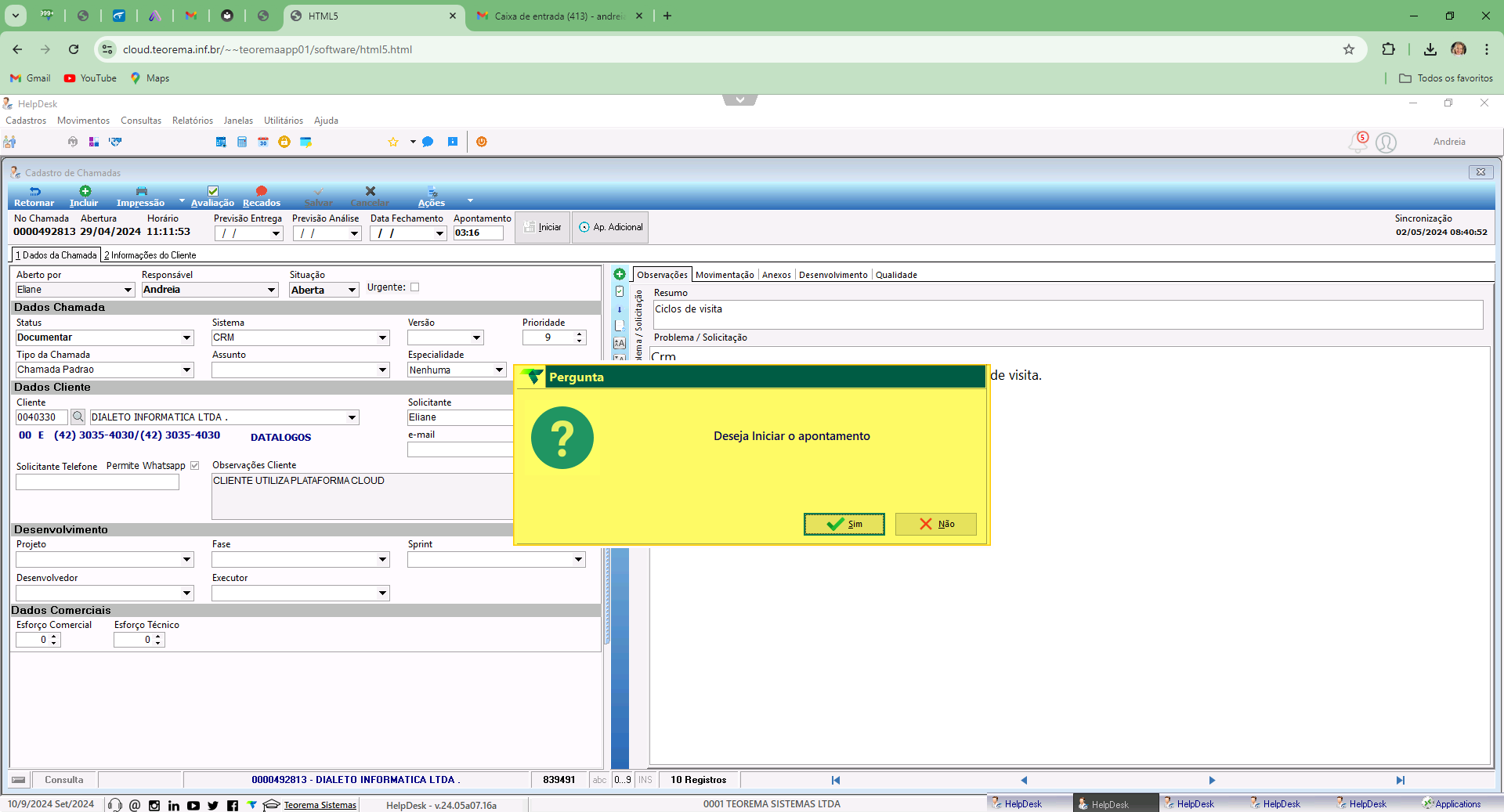Click the notification bell with badge
The image size is (1504, 812).
point(1358,143)
